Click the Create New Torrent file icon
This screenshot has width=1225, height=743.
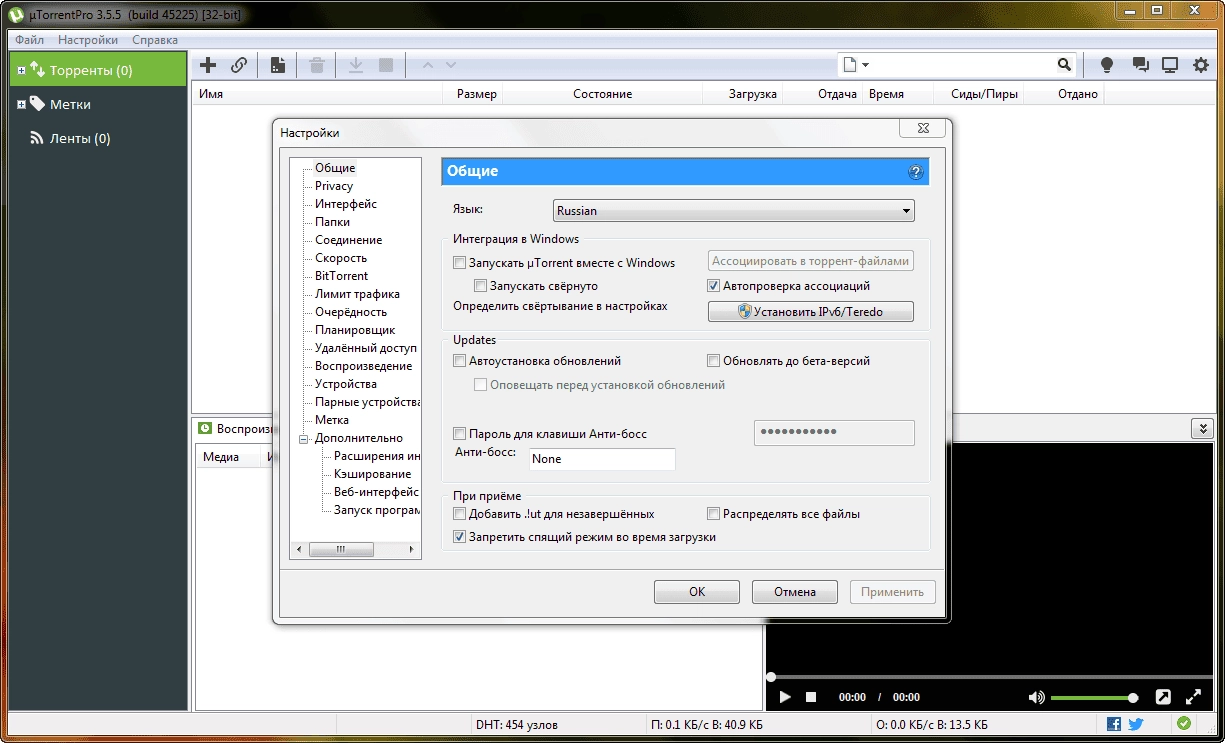[277, 65]
